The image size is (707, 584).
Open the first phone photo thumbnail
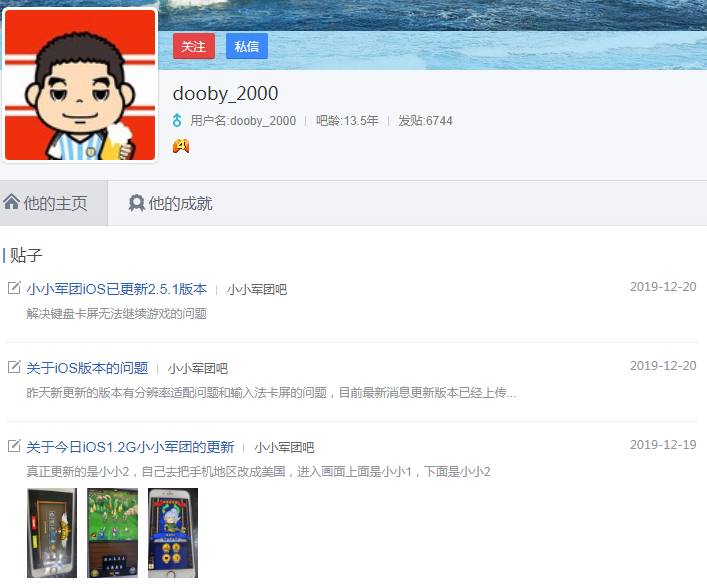point(52,533)
